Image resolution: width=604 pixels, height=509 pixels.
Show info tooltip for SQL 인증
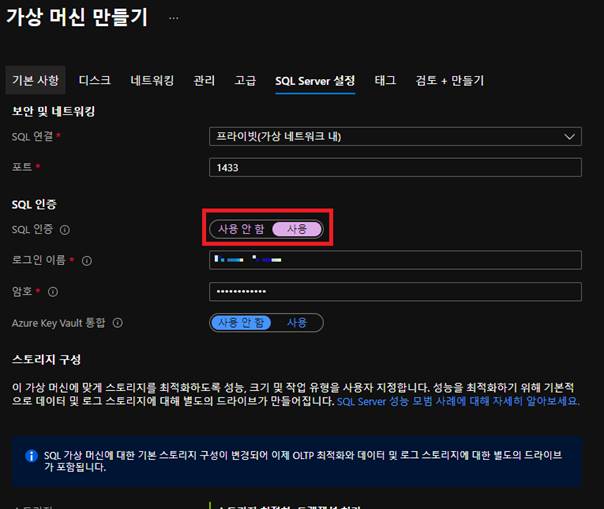pos(65,230)
